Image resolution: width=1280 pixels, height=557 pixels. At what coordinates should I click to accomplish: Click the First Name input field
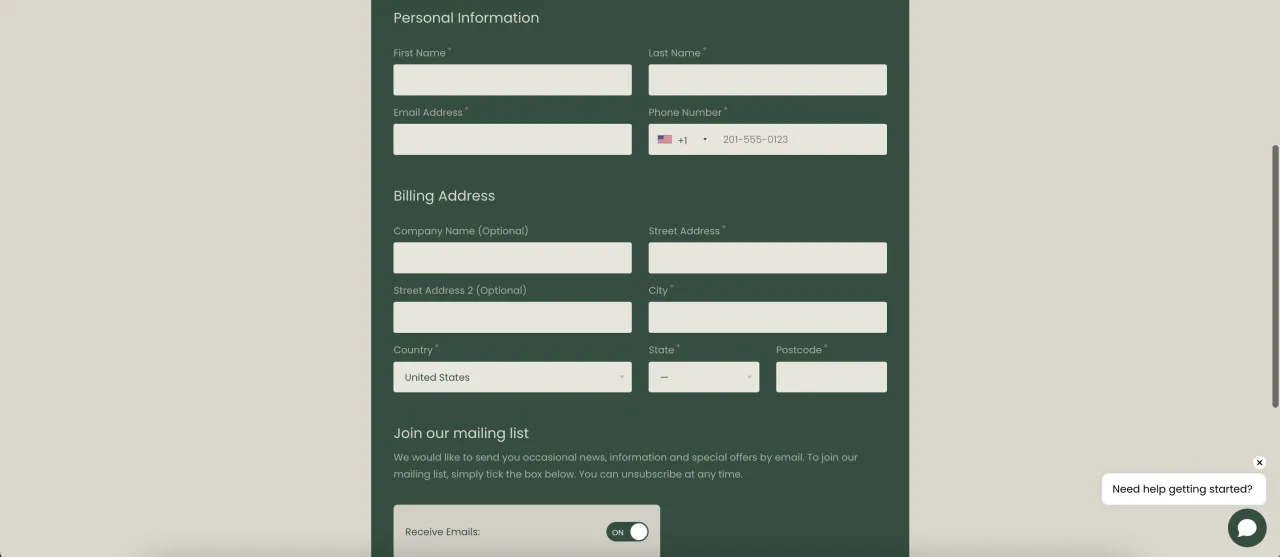click(512, 80)
